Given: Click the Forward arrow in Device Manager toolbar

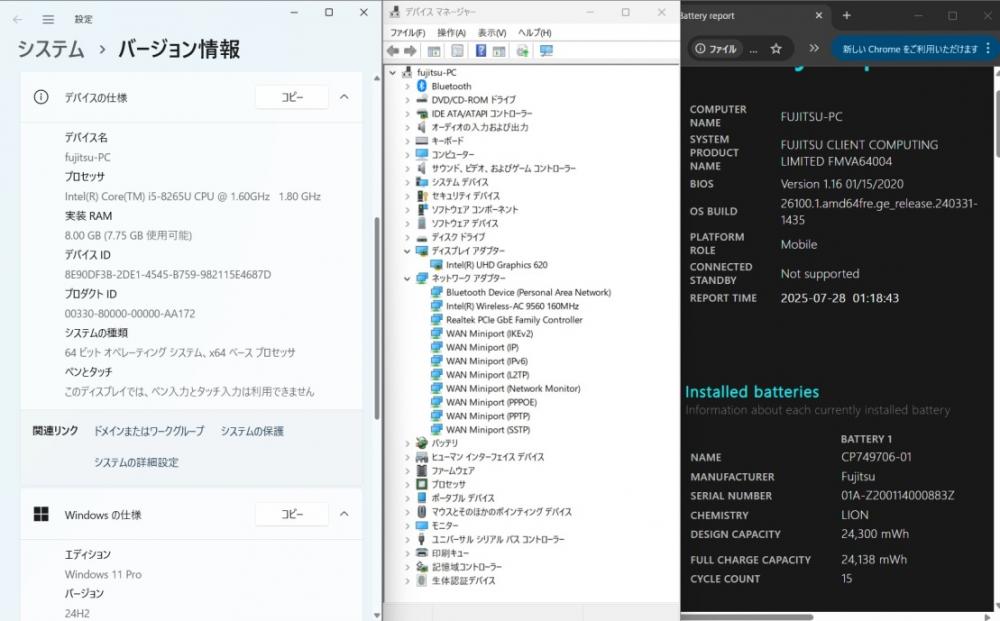Looking at the screenshot, I should coord(410,51).
